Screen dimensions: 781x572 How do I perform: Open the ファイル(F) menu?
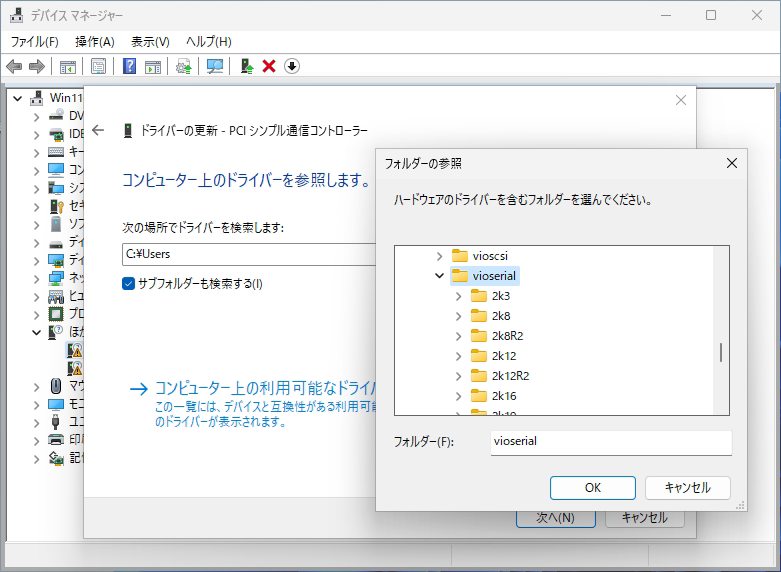pos(34,41)
